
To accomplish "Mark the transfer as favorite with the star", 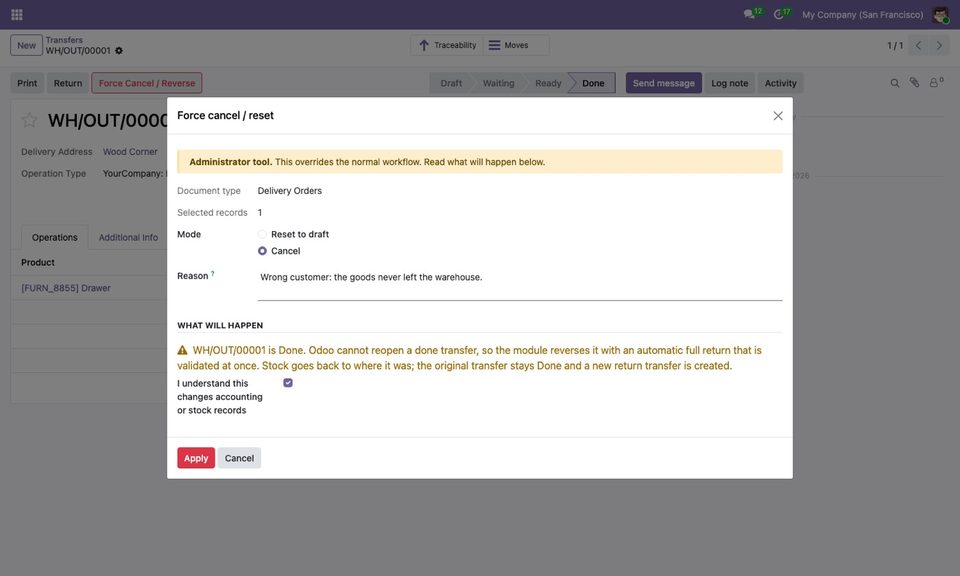I will point(29,120).
